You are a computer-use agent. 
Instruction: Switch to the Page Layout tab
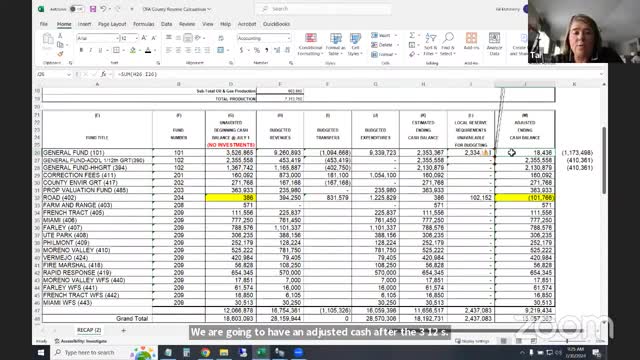(112, 24)
